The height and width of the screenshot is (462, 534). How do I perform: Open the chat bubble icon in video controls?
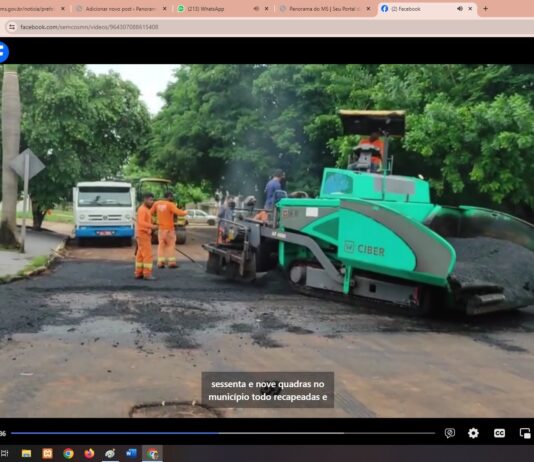(450, 433)
